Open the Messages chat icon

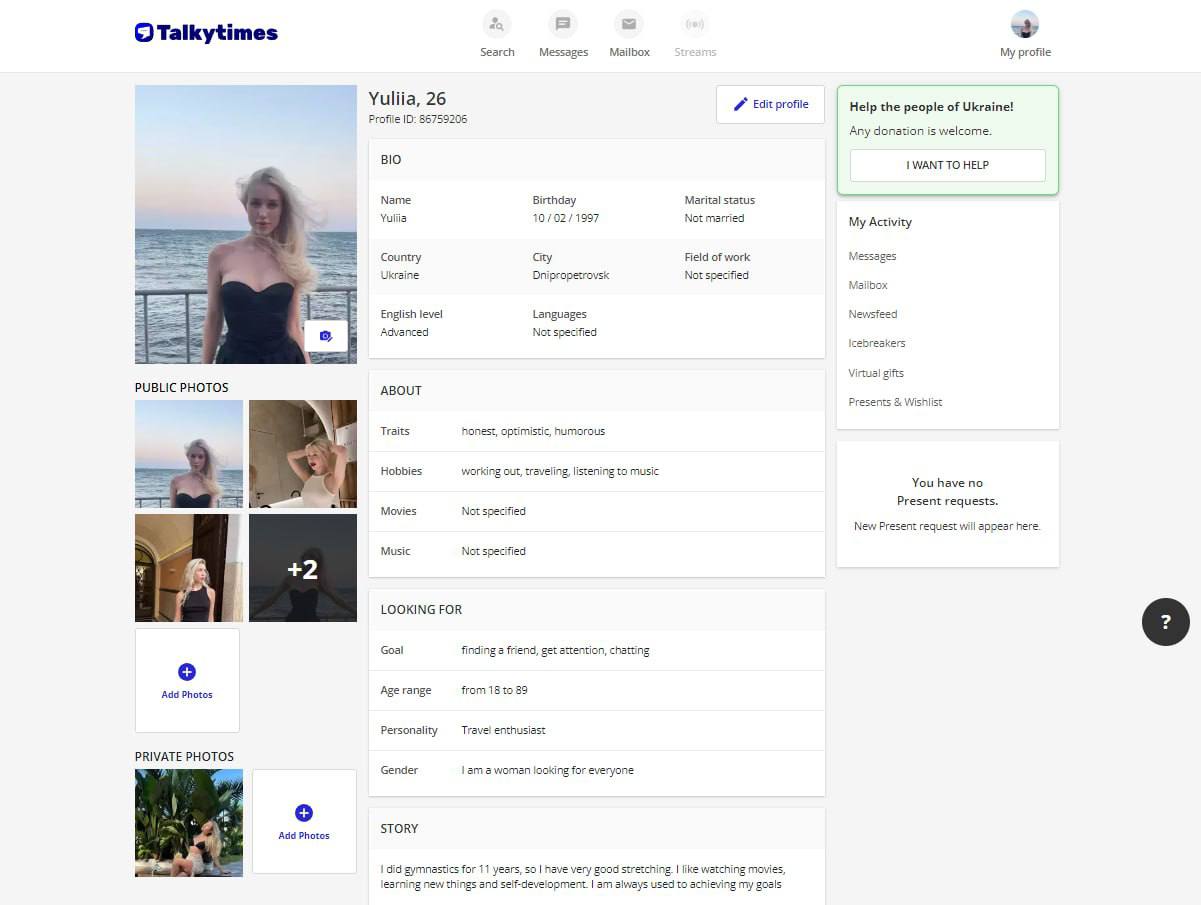click(x=563, y=24)
